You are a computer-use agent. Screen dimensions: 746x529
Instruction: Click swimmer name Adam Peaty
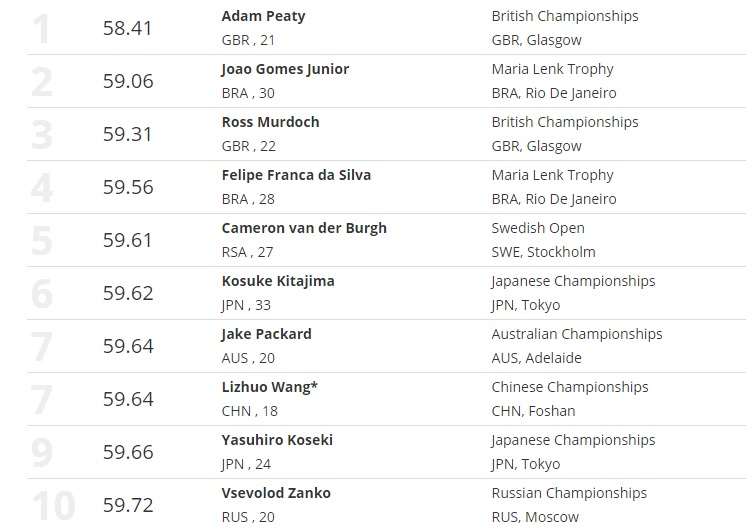263,16
